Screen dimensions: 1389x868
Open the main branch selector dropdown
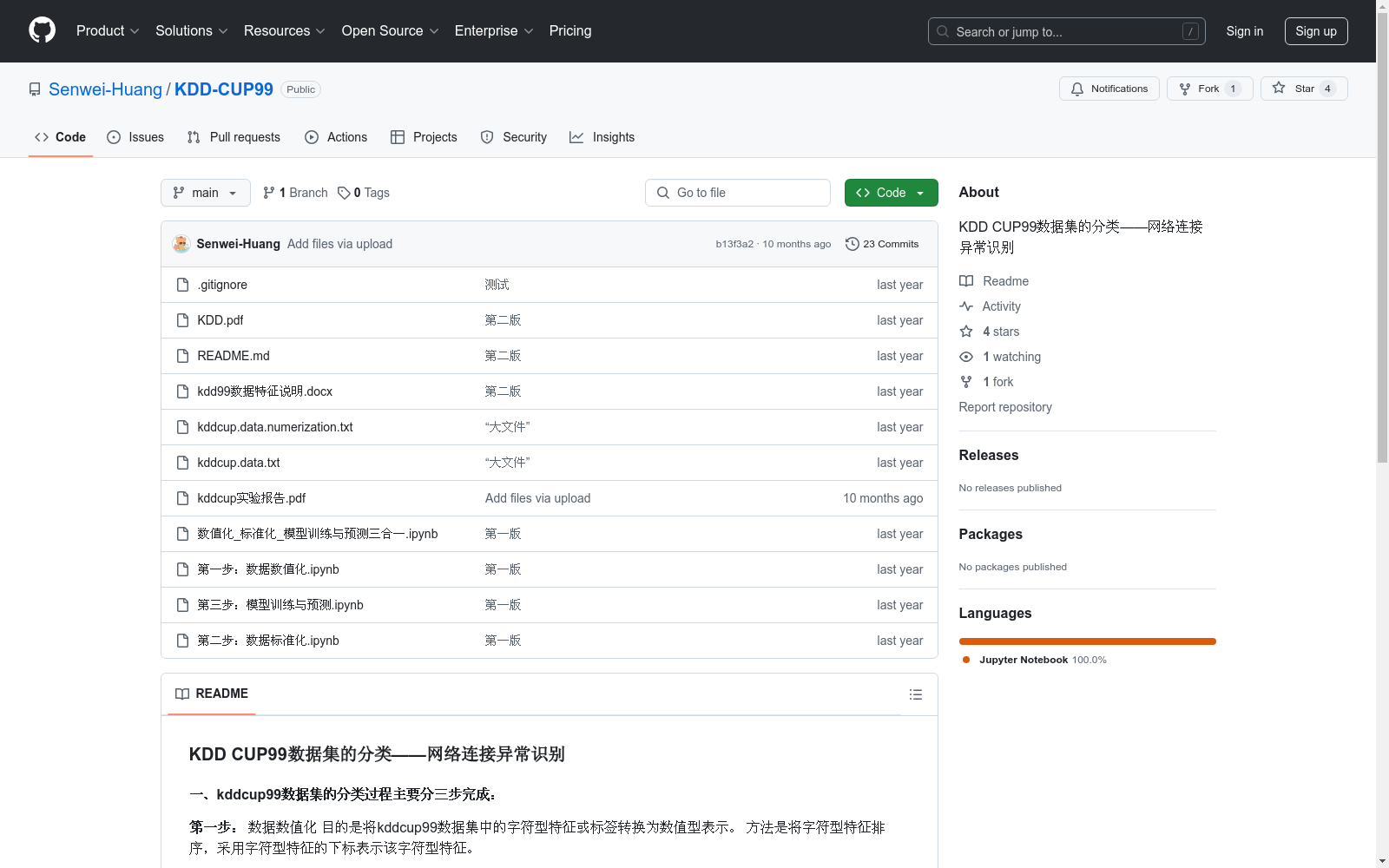(x=206, y=193)
